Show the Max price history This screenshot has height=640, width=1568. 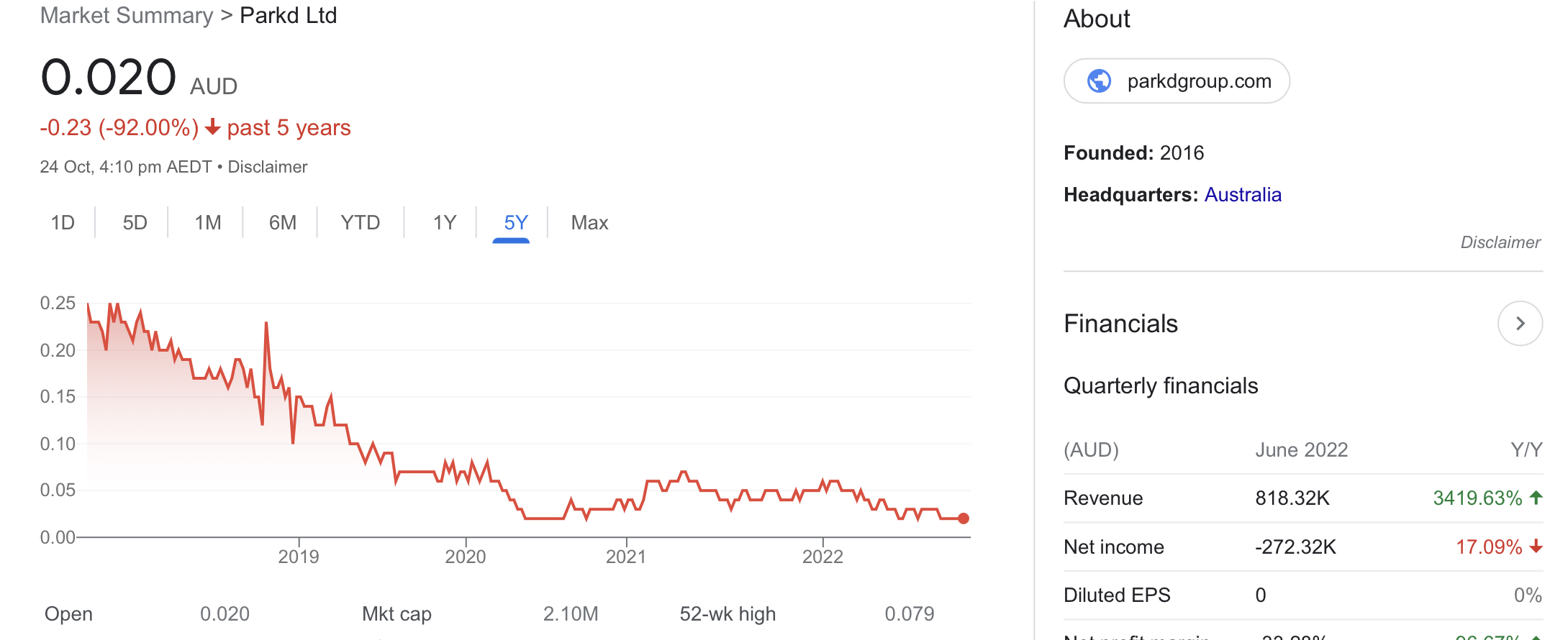point(589,223)
